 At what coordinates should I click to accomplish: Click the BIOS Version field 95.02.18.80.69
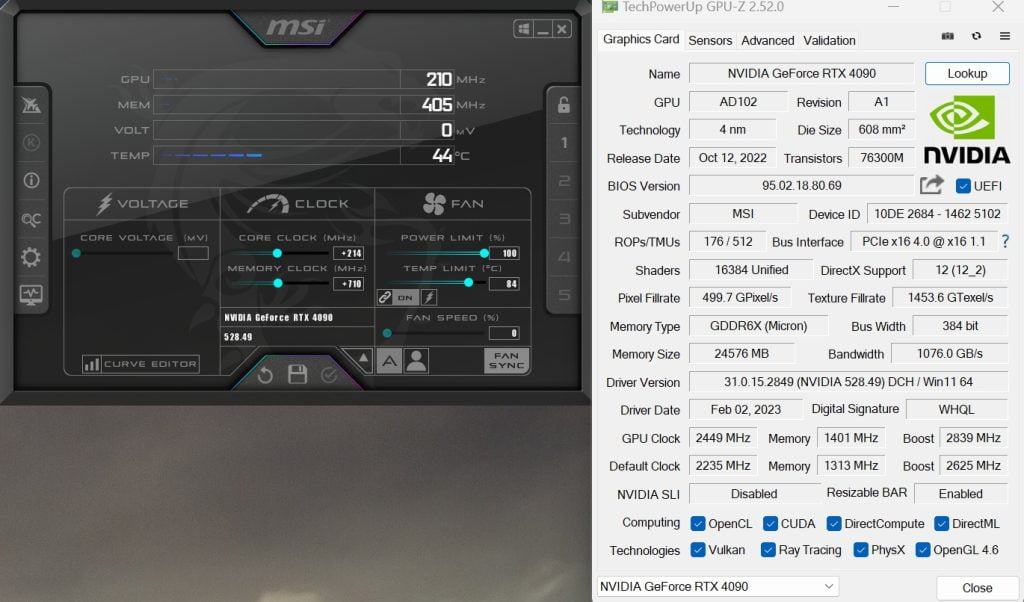click(801, 185)
